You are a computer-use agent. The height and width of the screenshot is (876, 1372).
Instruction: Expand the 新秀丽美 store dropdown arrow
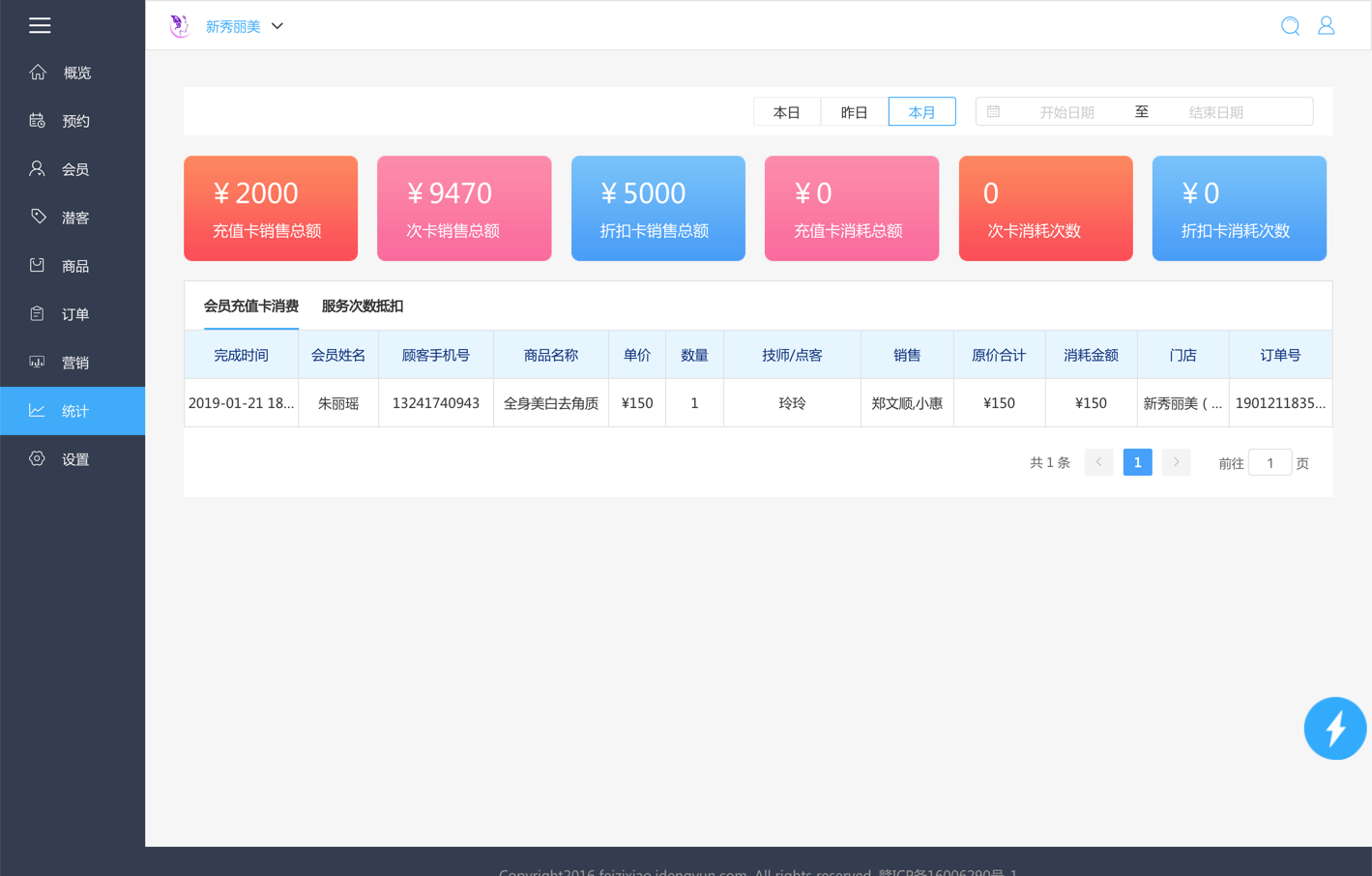[277, 26]
